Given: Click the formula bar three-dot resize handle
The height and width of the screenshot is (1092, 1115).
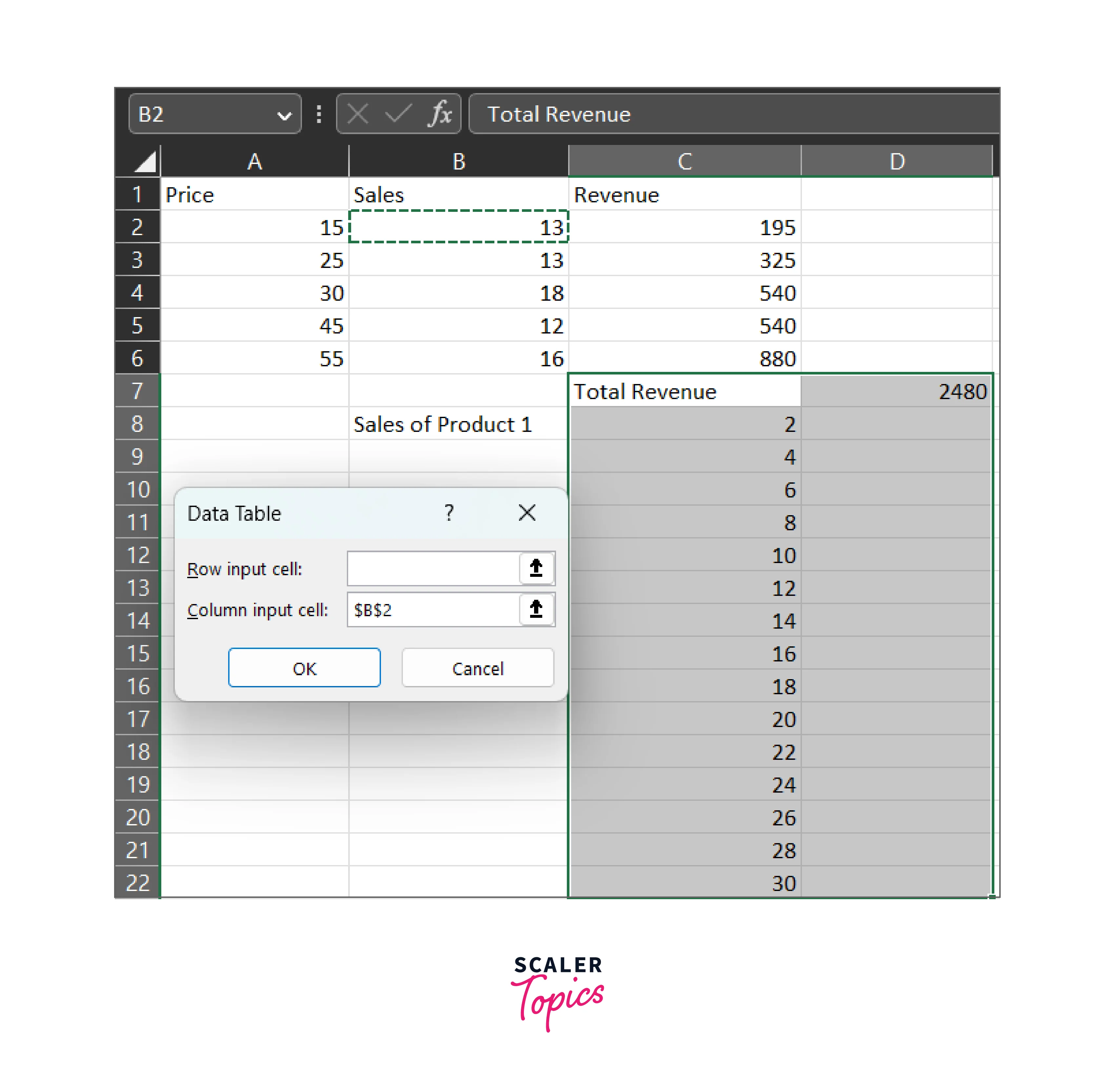Looking at the screenshot, I should point(319,113).
